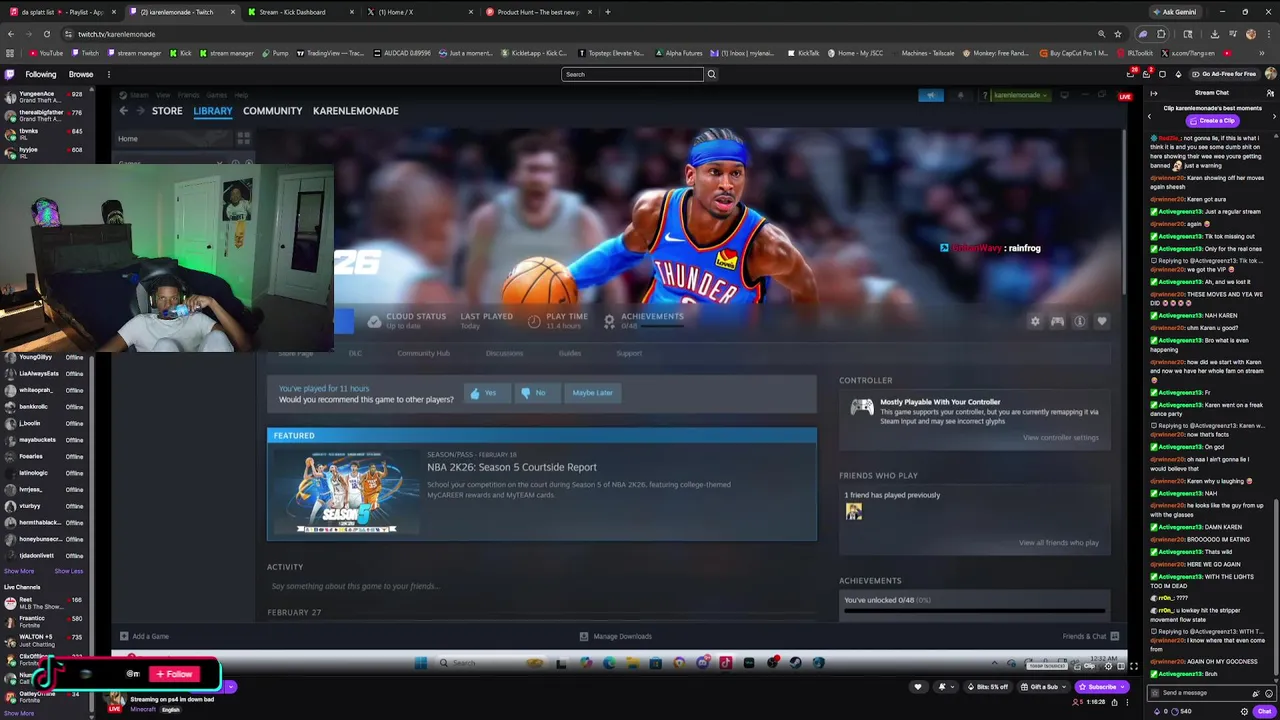Open the video player settings gear
1280x720 pixels.
[1107, 666]
